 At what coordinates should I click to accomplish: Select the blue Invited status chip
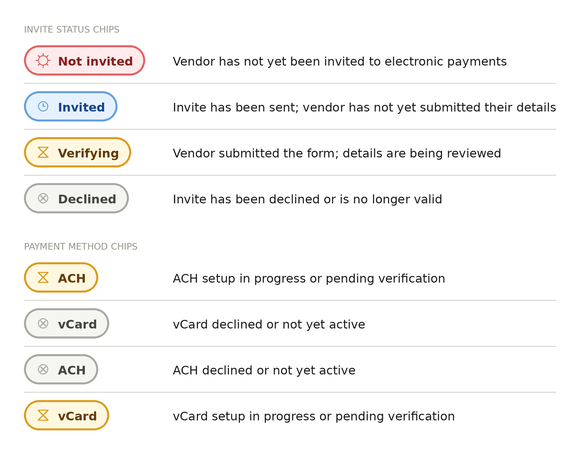pyautogui.click(x=71, y=107)
